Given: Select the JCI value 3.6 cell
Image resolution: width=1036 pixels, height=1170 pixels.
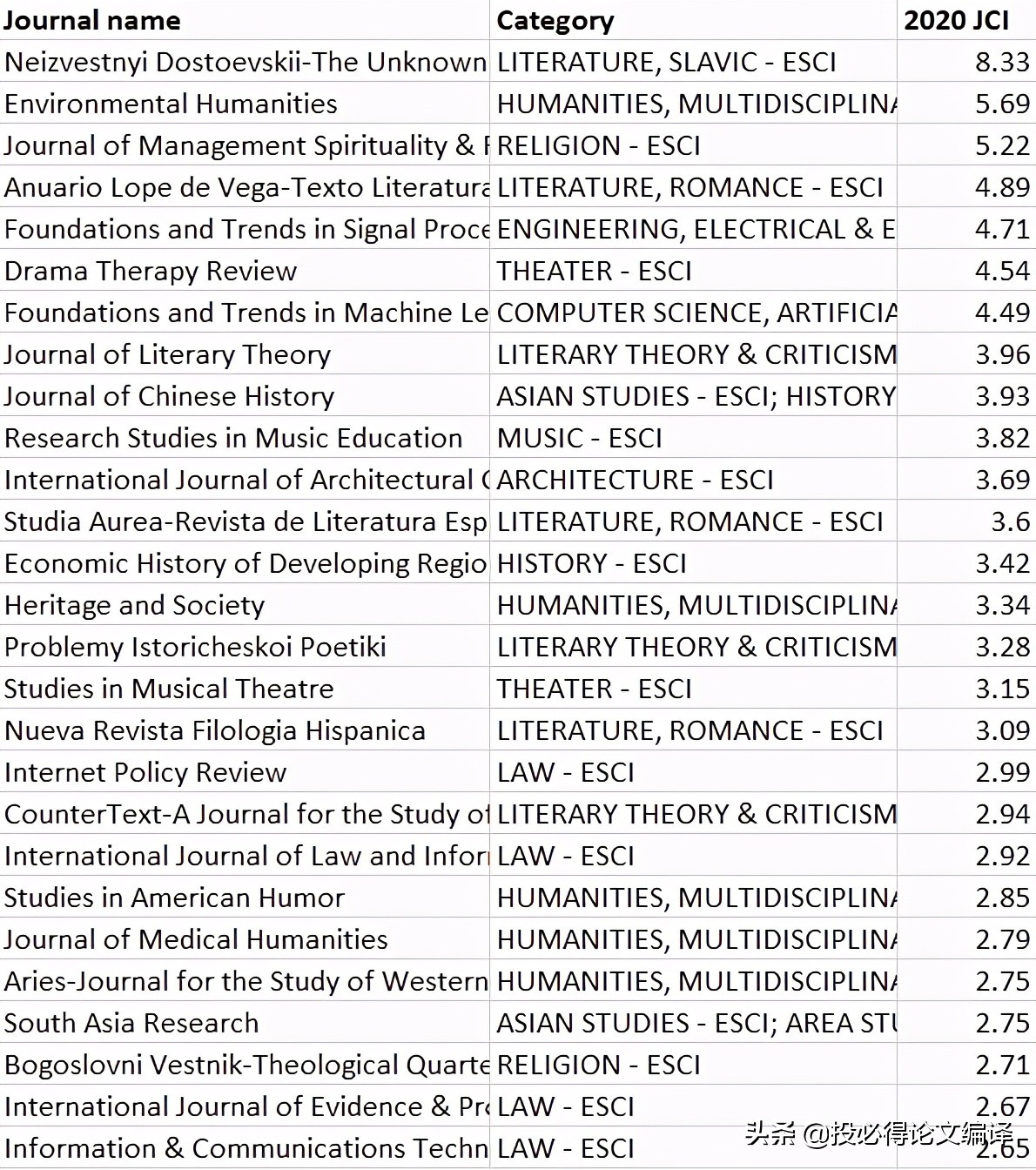Looking at the screenshot, I should click(1010, 522).
